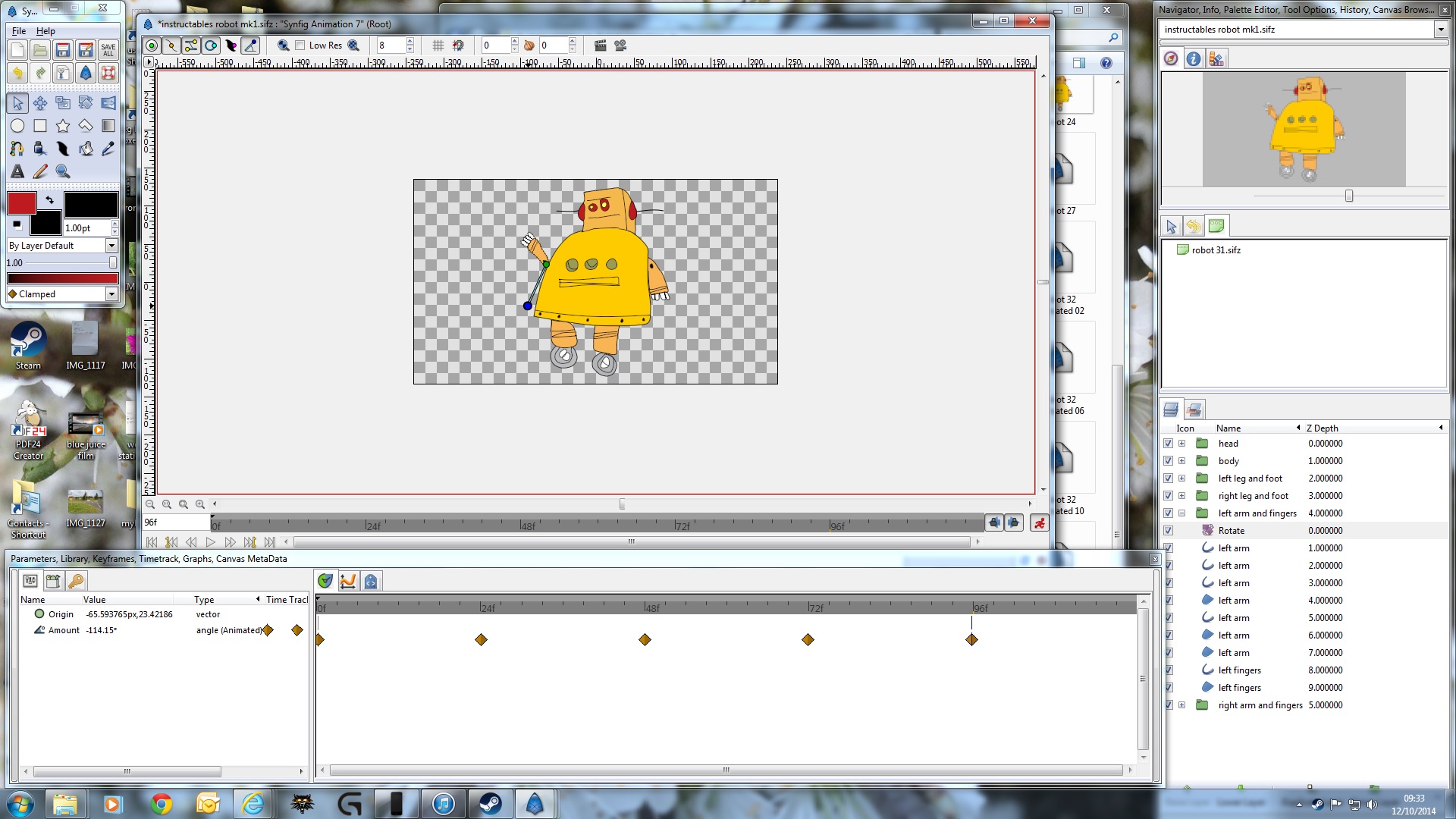
Task: Select the Eyedropper tool
Action: pyautogui.click(x=108, y=149)
